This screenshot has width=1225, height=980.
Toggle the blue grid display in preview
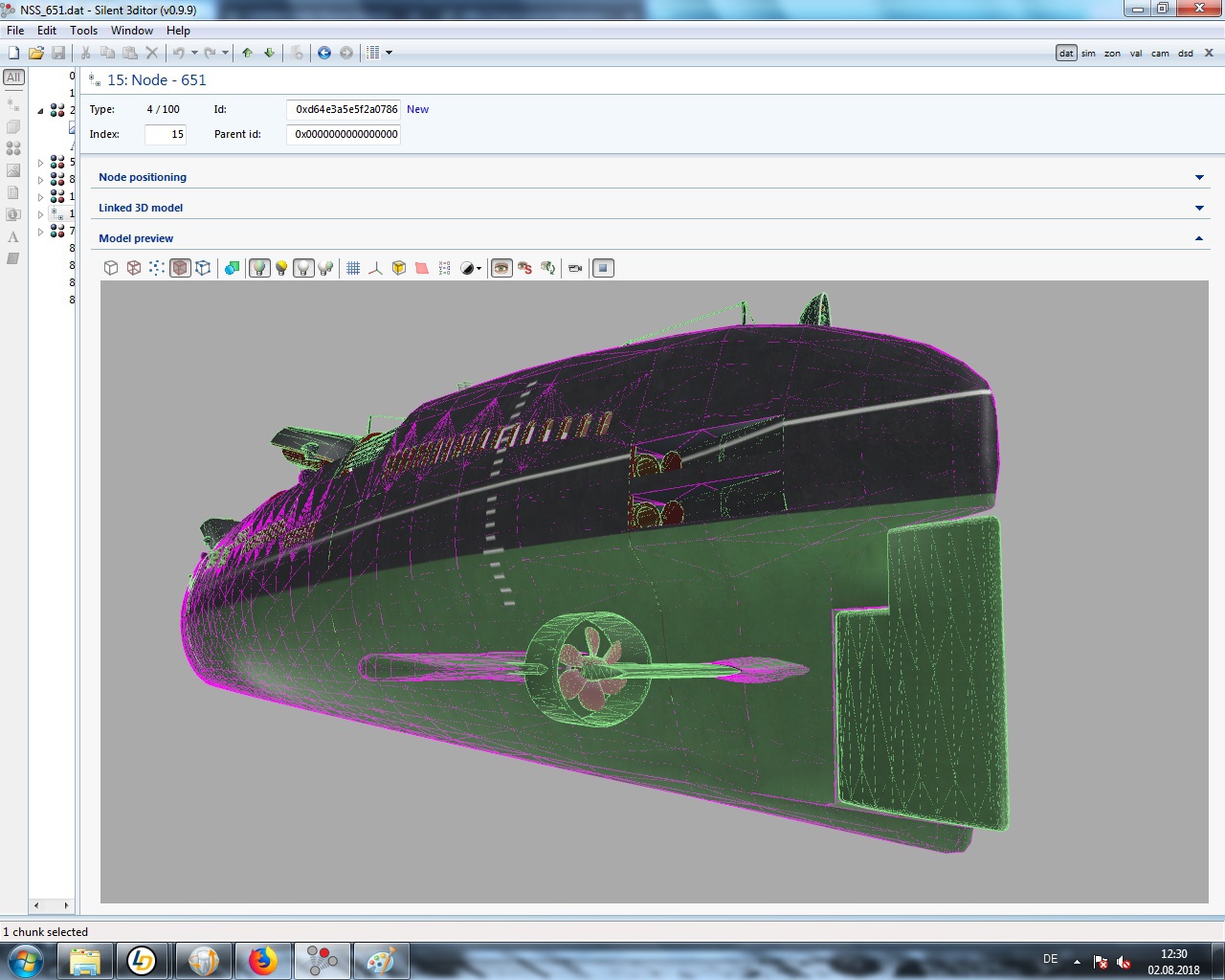(x=353, y=268)
